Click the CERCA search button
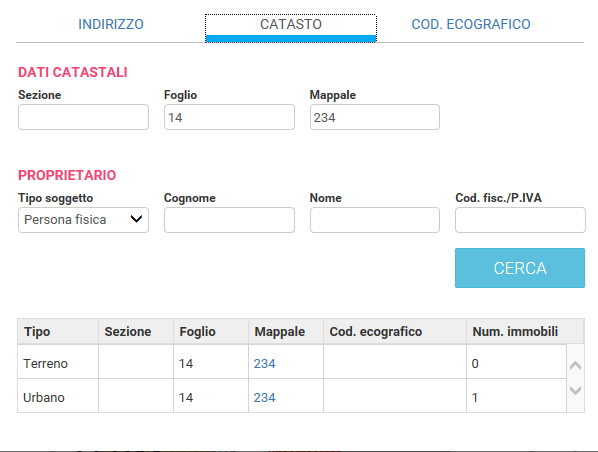Image resolution: width=598 pixels, height=452 pixels. (x=520, y=268)
